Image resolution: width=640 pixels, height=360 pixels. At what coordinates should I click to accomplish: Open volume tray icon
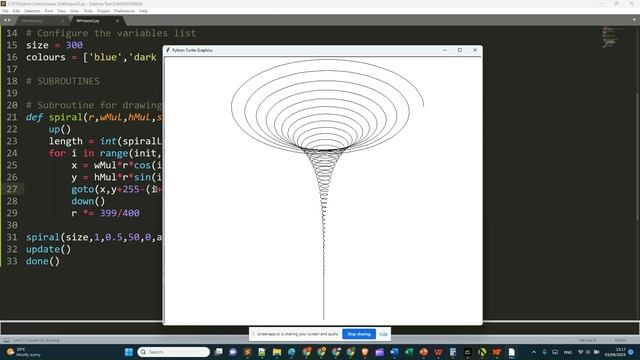click(588, 352)
